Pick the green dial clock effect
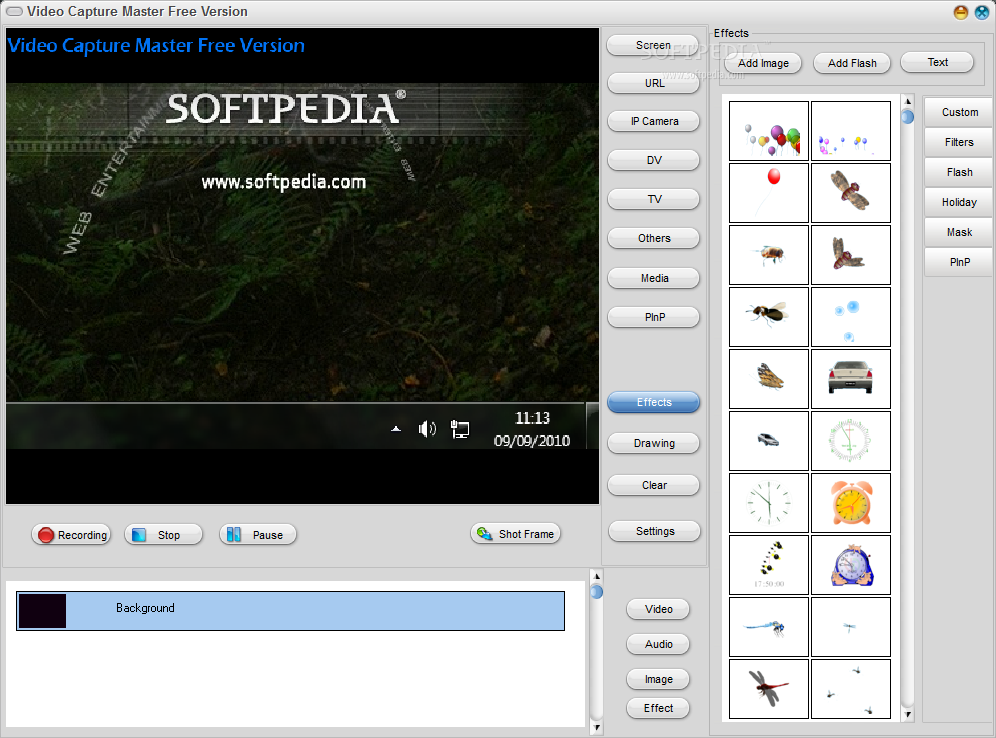This screenshot has height=738, width=996. click(851, 441)
